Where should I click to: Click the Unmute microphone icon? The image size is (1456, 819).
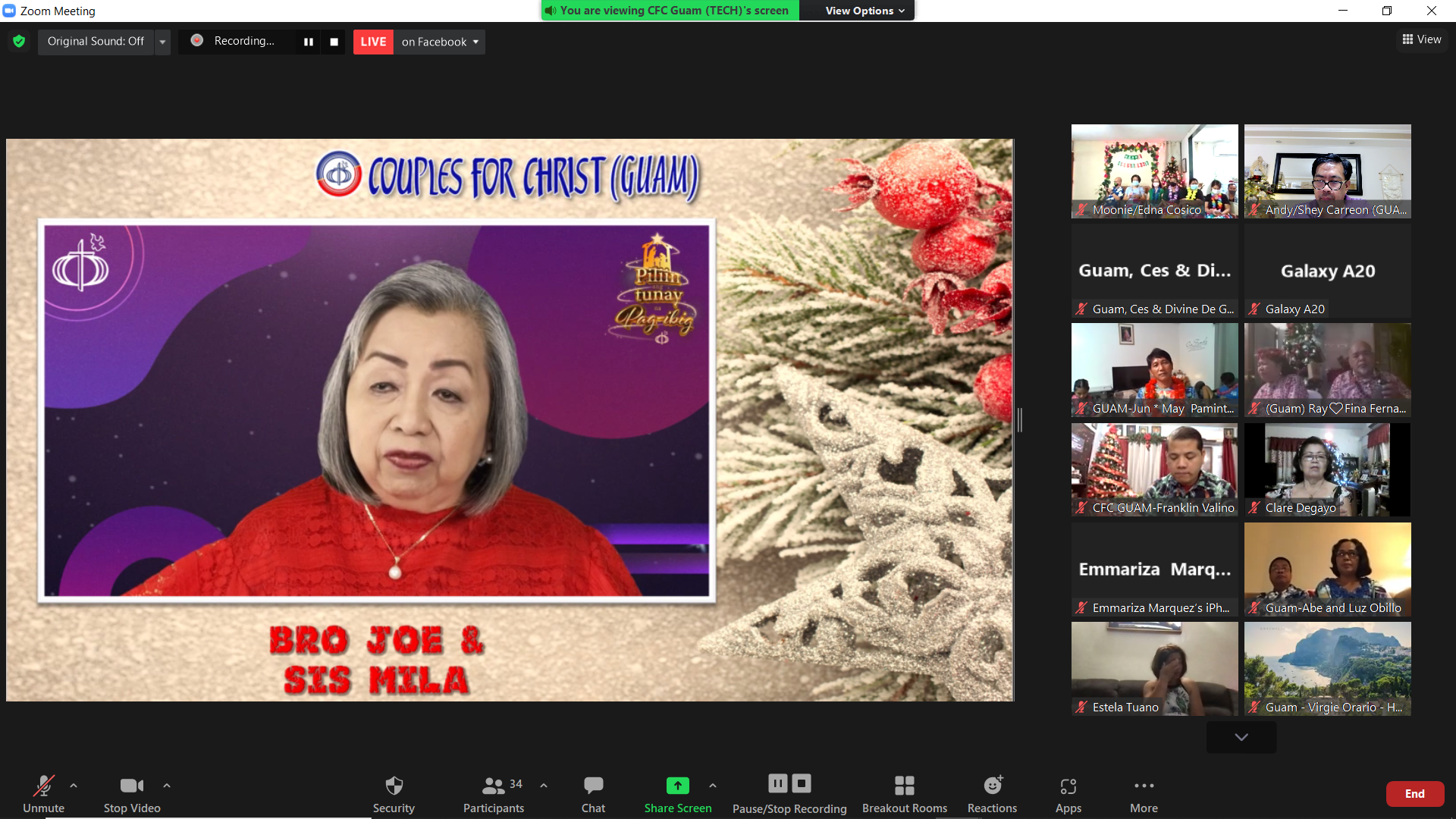click(x=43, y=786)
